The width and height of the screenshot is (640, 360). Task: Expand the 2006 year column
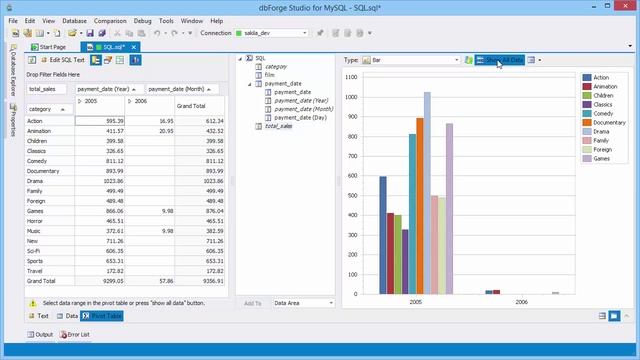[129, 101]
